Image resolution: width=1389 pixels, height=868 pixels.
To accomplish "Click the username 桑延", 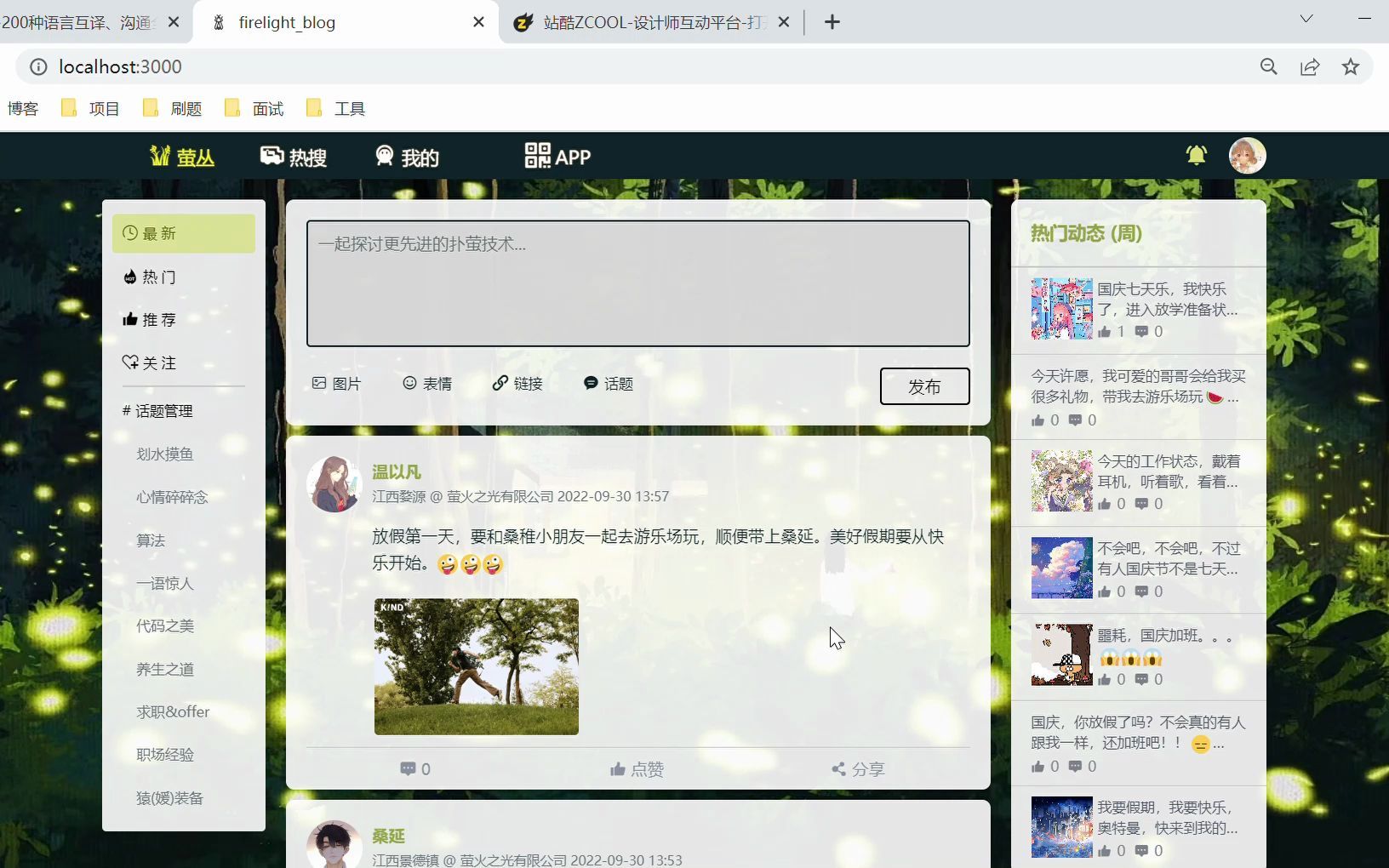I will pos(388,837).
